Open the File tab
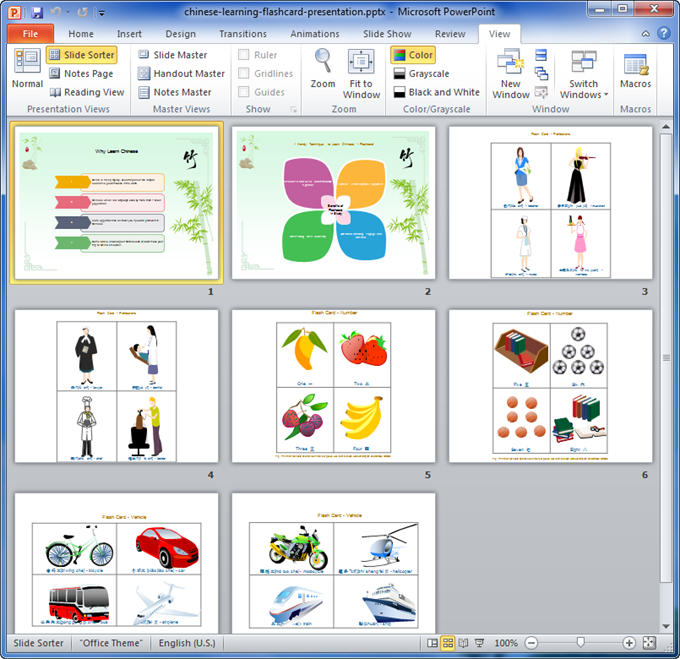This screenshot has height=659, width=680. coord(30,34)
